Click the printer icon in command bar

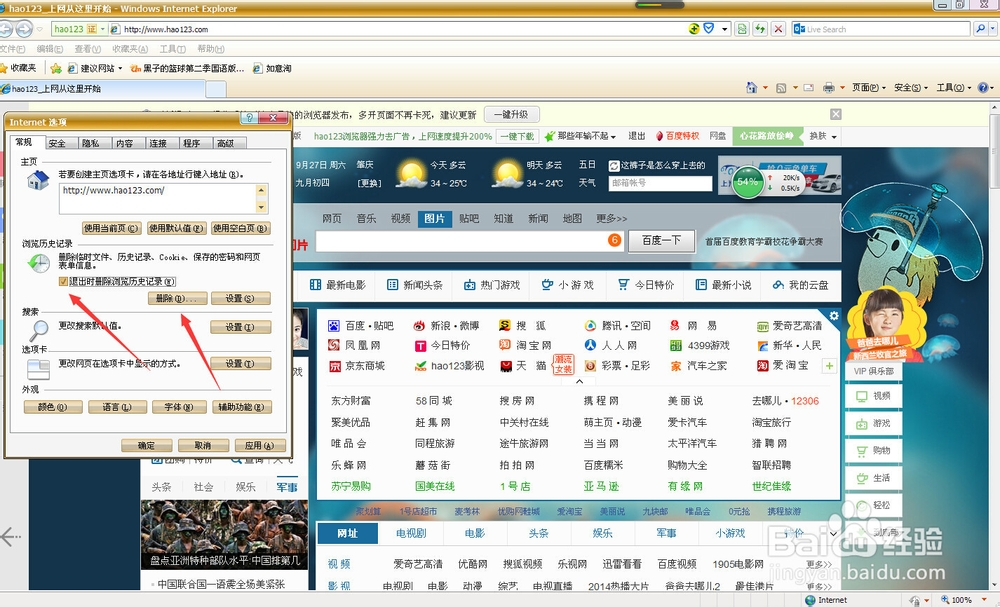(x=828, y=88)
